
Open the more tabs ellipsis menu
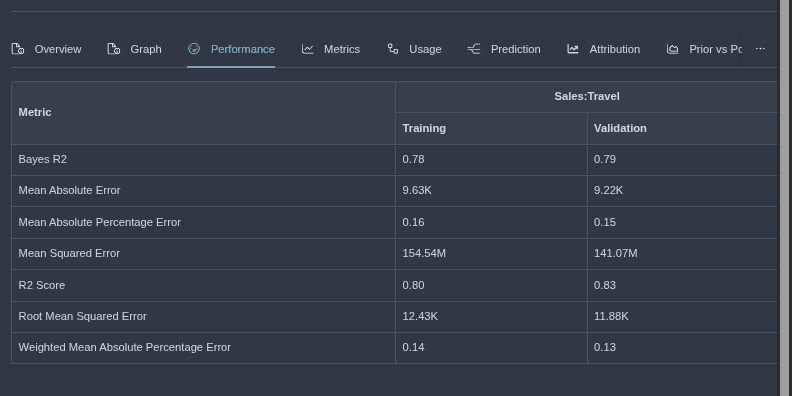pos(760,48)
